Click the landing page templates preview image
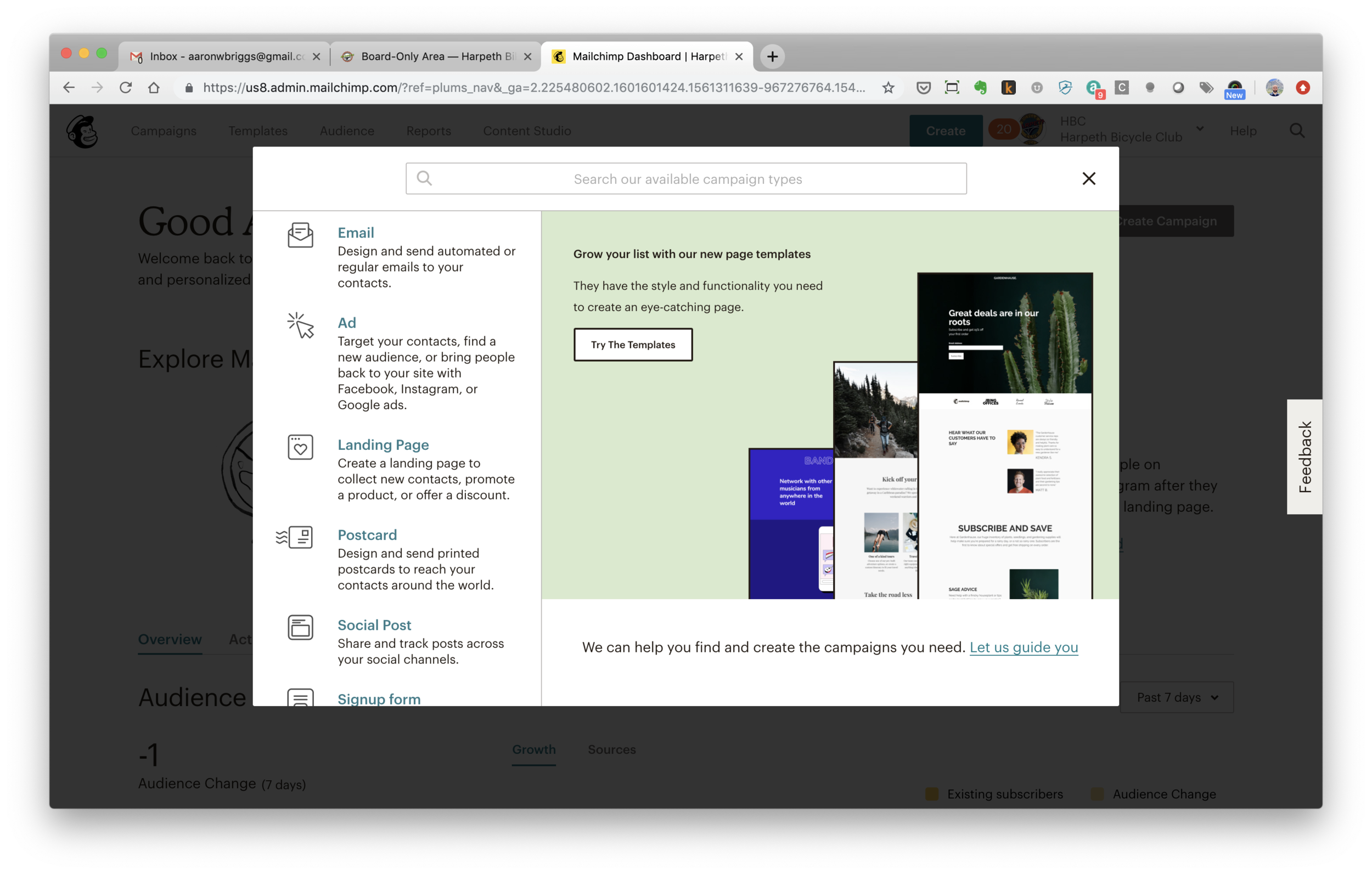 pos(921,435)
